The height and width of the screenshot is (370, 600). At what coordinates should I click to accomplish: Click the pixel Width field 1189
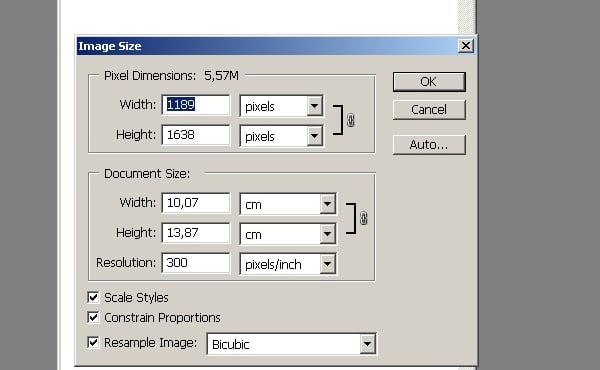[x=196, y=105]
